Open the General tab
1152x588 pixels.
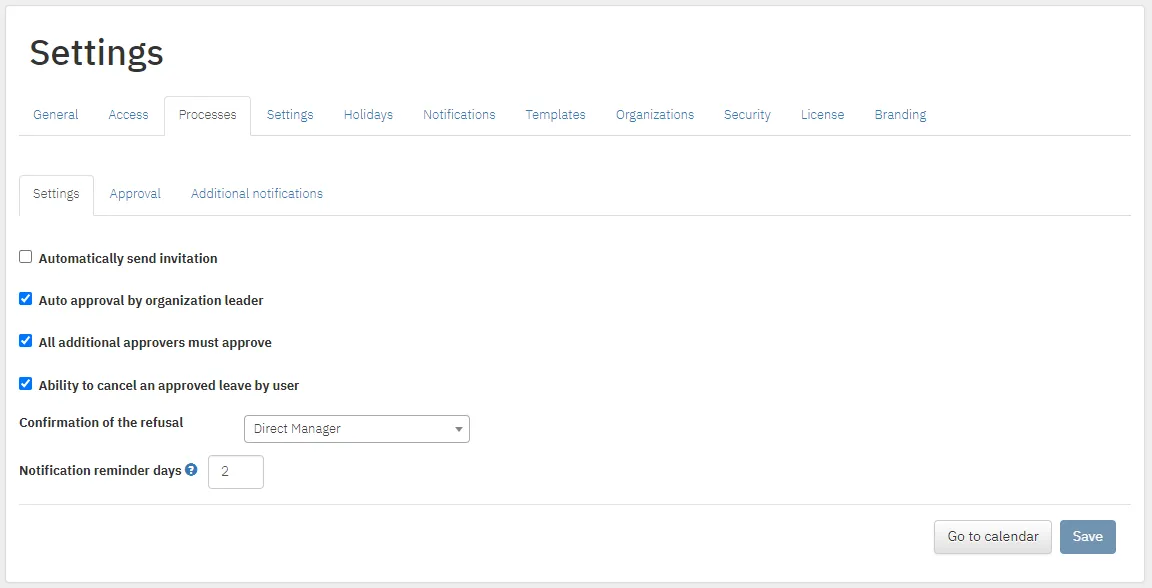coord(56,115)
